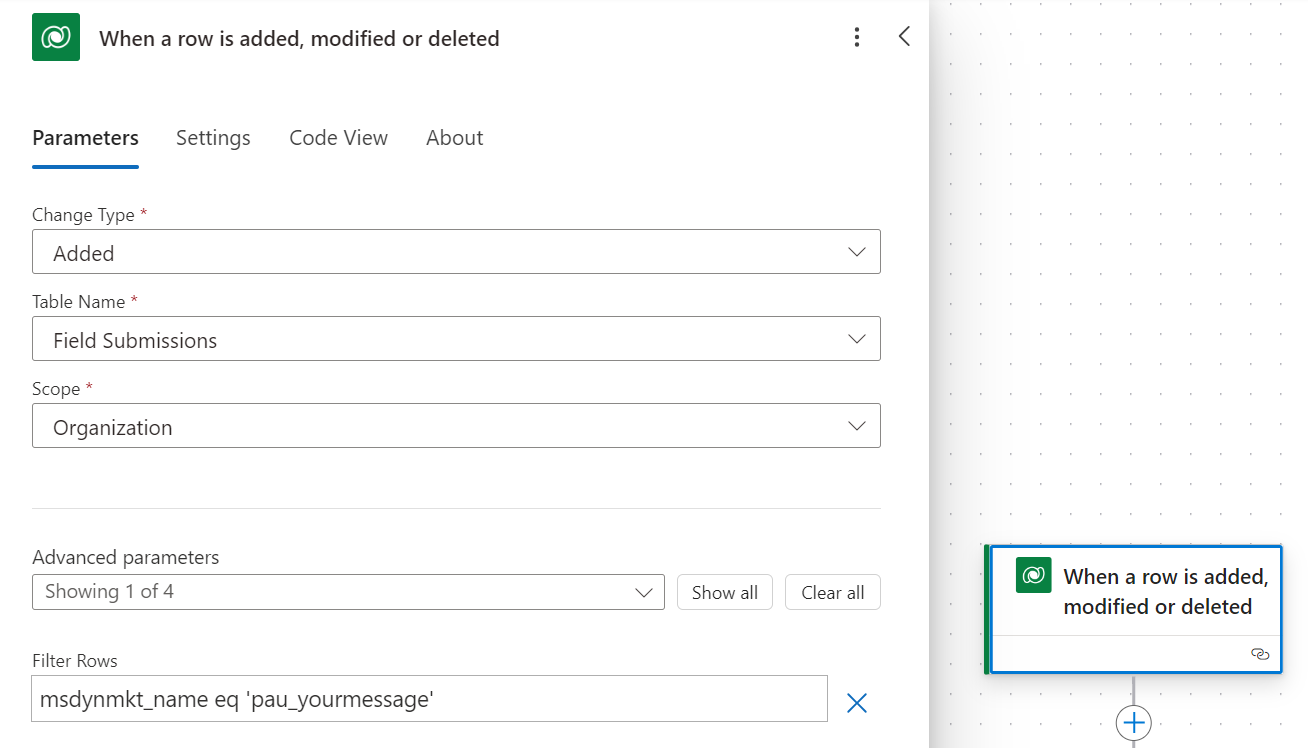The image size is (1308, 748).
Task: Open the Code View tab
Action: tap(338, 138)
